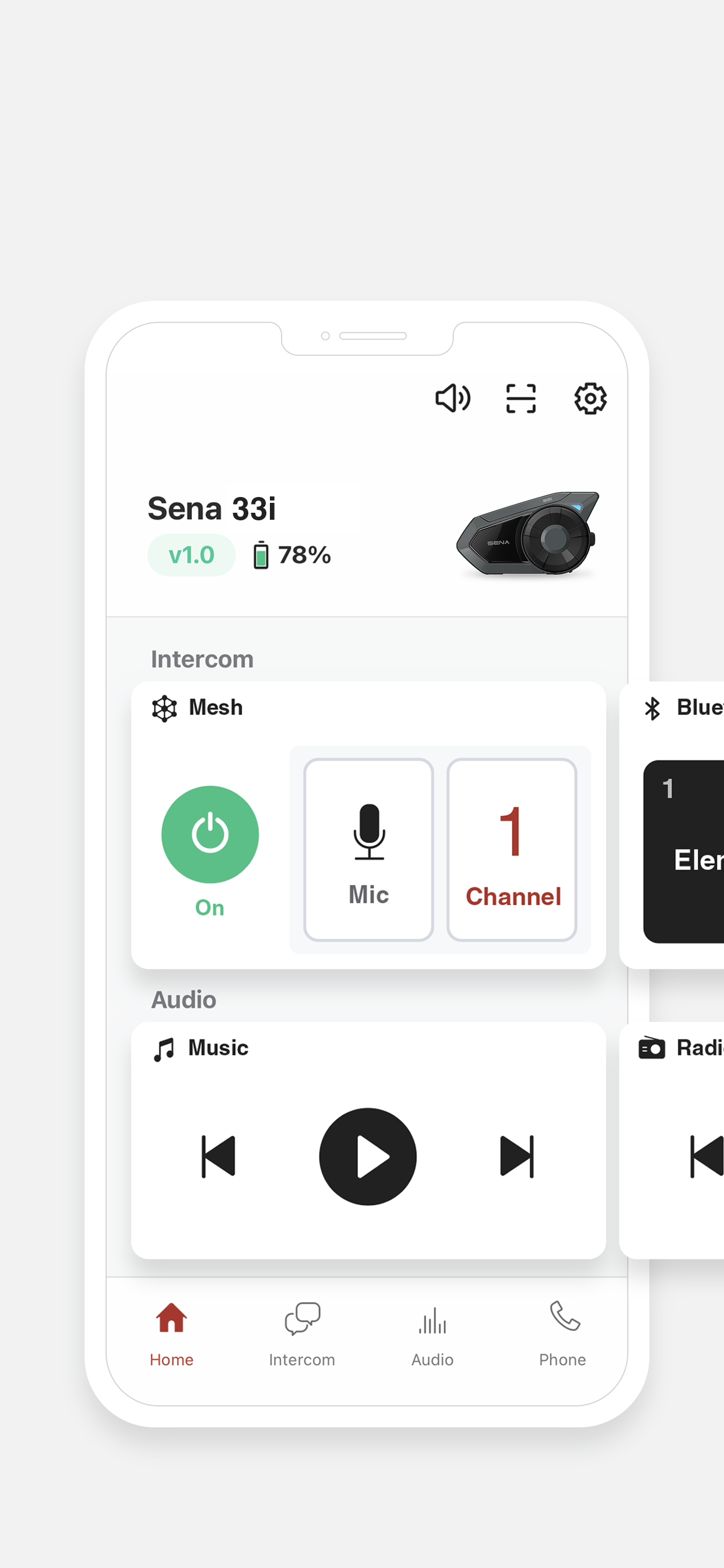Screen dimensions: 724x1568
Task: Open settings via the gear icon
Action: click(590, 398)
